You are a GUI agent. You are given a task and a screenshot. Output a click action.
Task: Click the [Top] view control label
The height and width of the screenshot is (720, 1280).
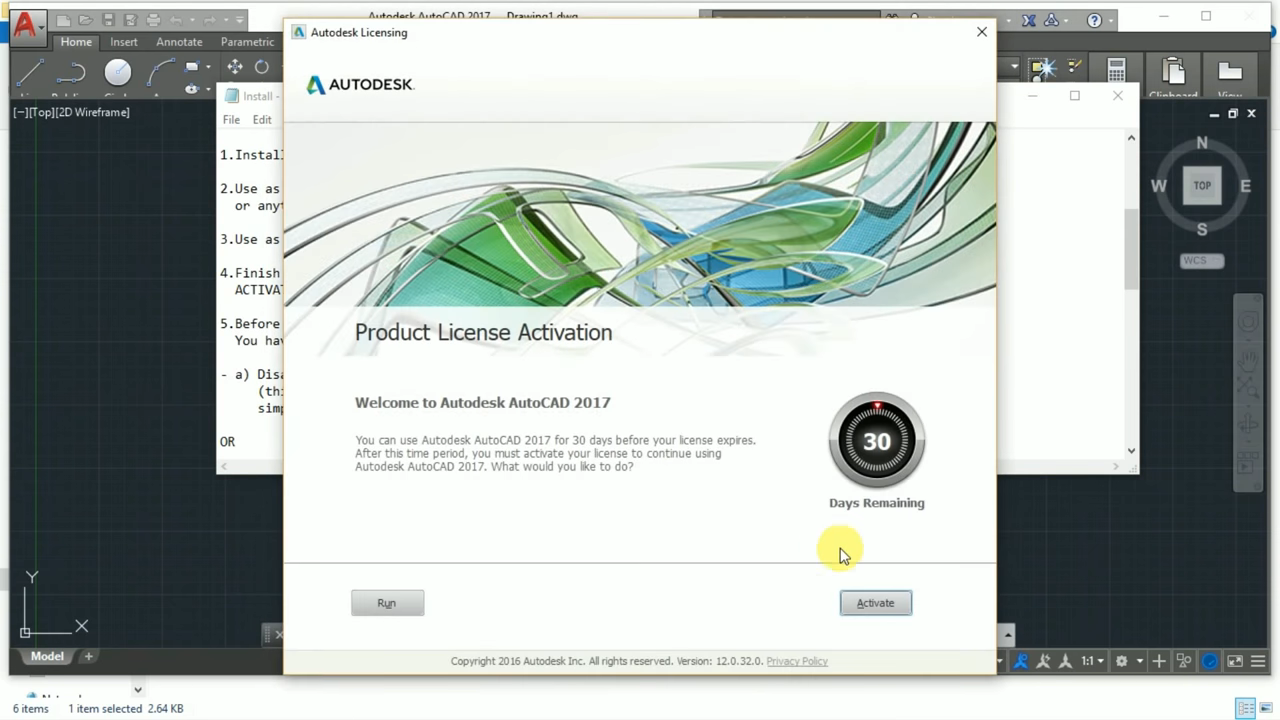[42, 112]
